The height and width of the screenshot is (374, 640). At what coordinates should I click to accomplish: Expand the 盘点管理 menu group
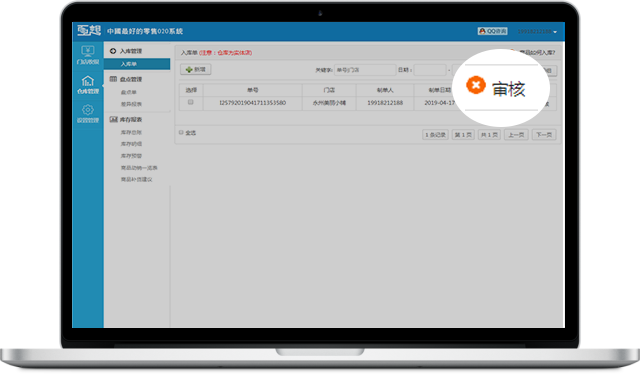tap(126, 79)
